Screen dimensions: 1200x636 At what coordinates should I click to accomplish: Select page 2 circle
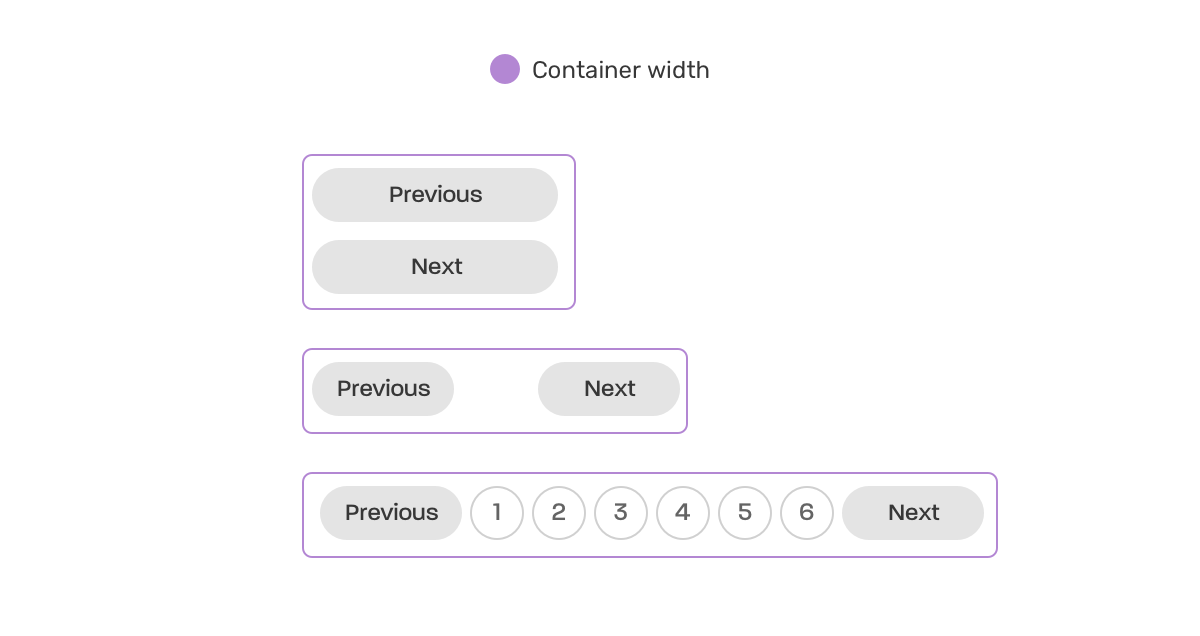coord(559,513)
